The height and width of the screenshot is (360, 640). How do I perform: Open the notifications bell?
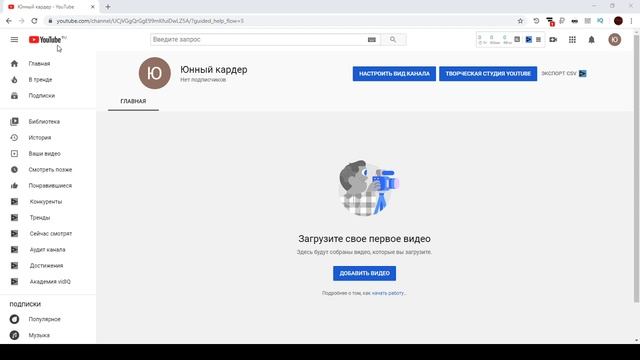coord(591,40)
